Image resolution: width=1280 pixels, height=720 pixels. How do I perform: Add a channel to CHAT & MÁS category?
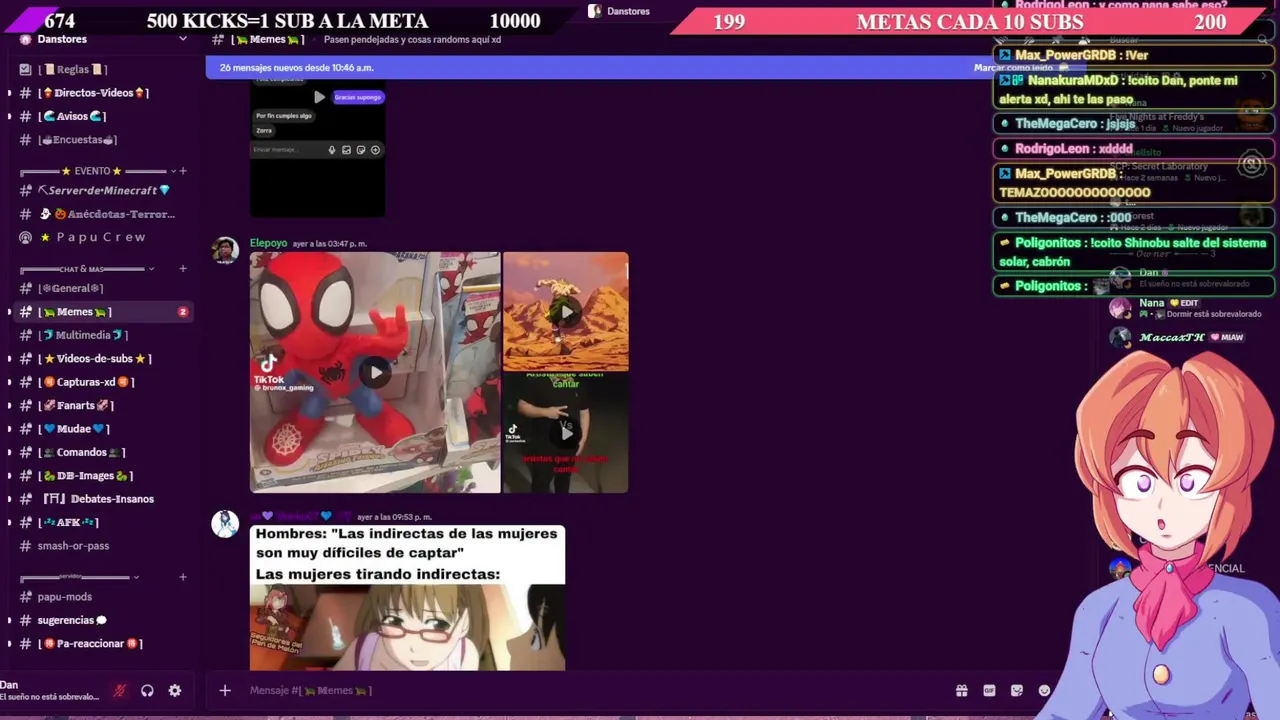pos(183,269)
